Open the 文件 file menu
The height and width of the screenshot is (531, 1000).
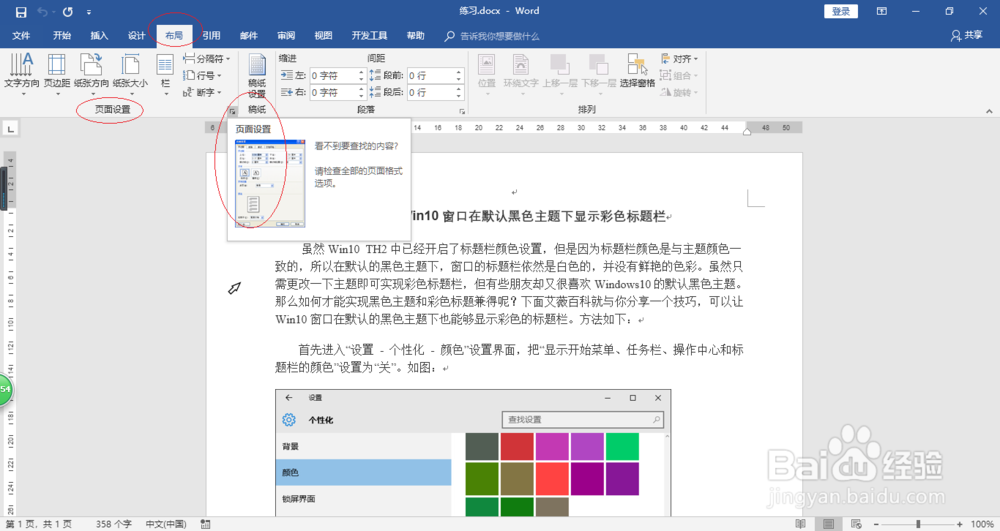point(21,36)
